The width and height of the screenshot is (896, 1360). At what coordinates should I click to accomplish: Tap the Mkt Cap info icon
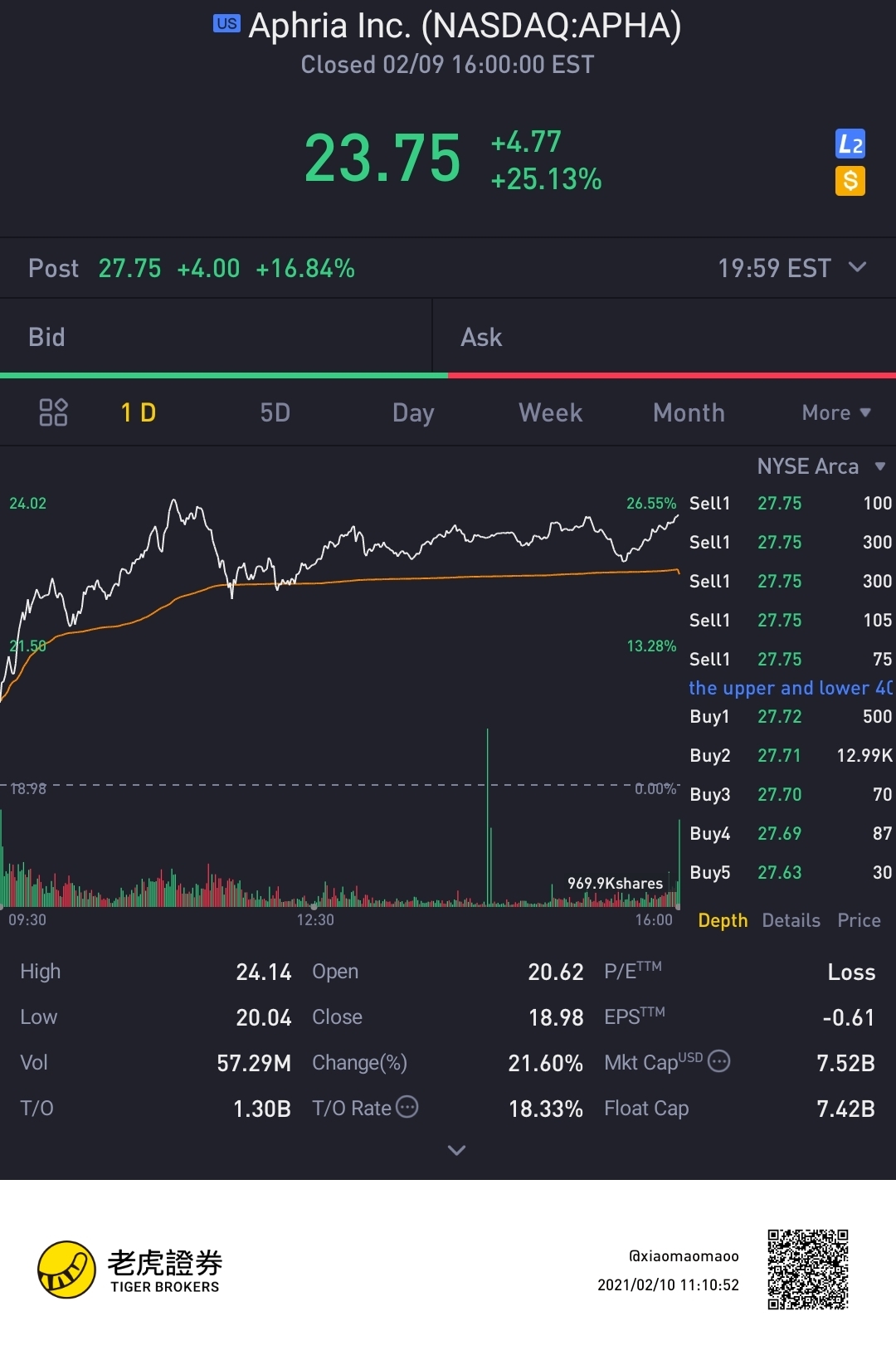coord(719,1061)
